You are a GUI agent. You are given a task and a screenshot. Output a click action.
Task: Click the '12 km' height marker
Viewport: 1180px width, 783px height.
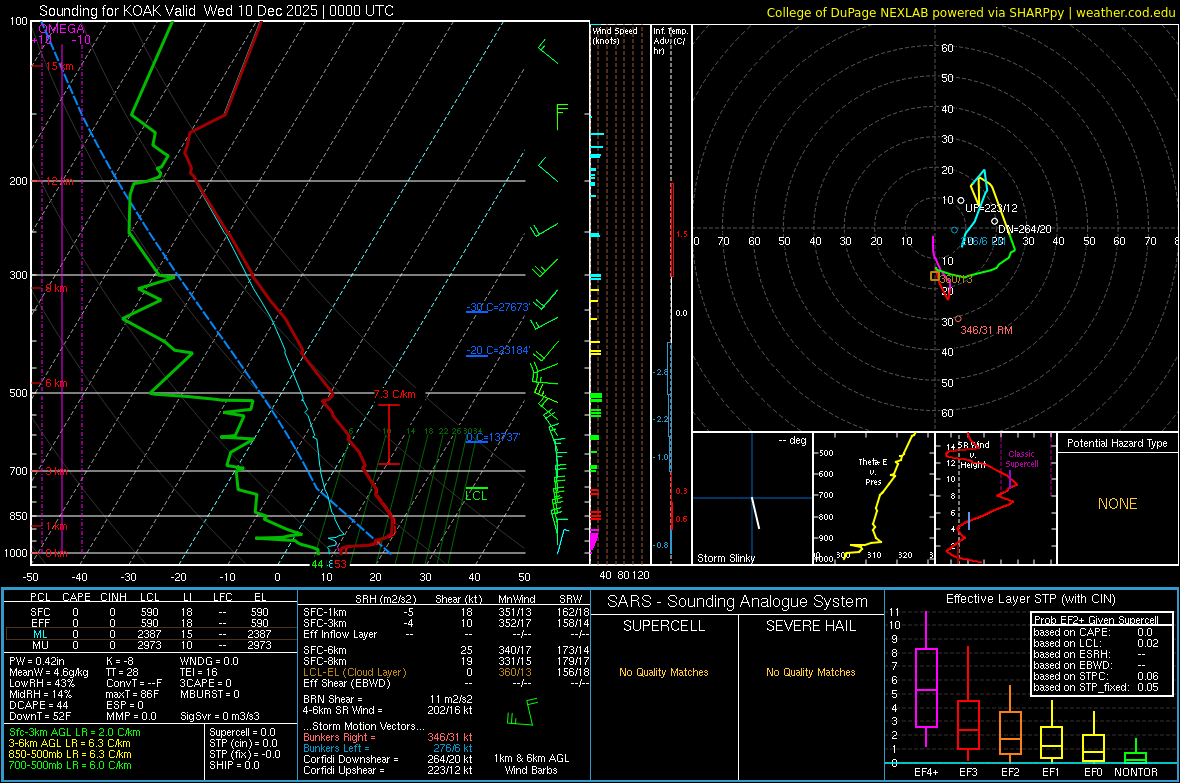pyautogui.click(x=57, y=181)
